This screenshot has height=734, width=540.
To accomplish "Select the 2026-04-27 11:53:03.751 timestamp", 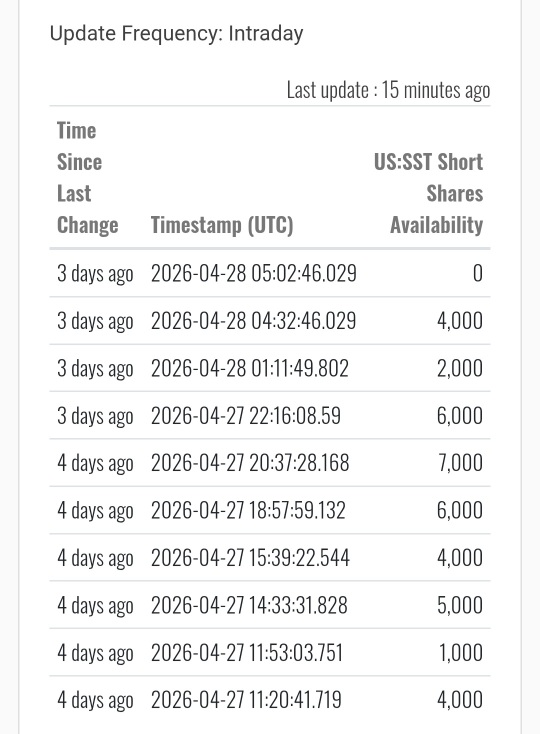I will pyautogui.click(x=247, y=653).
